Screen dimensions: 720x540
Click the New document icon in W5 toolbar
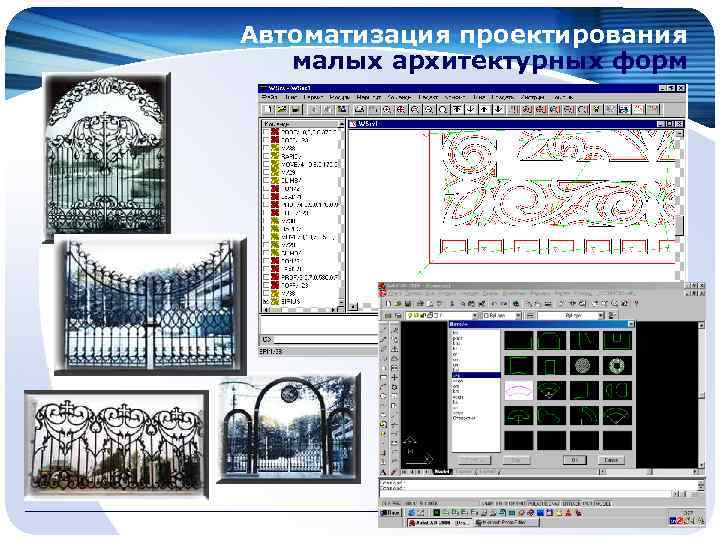coord(269,110)
